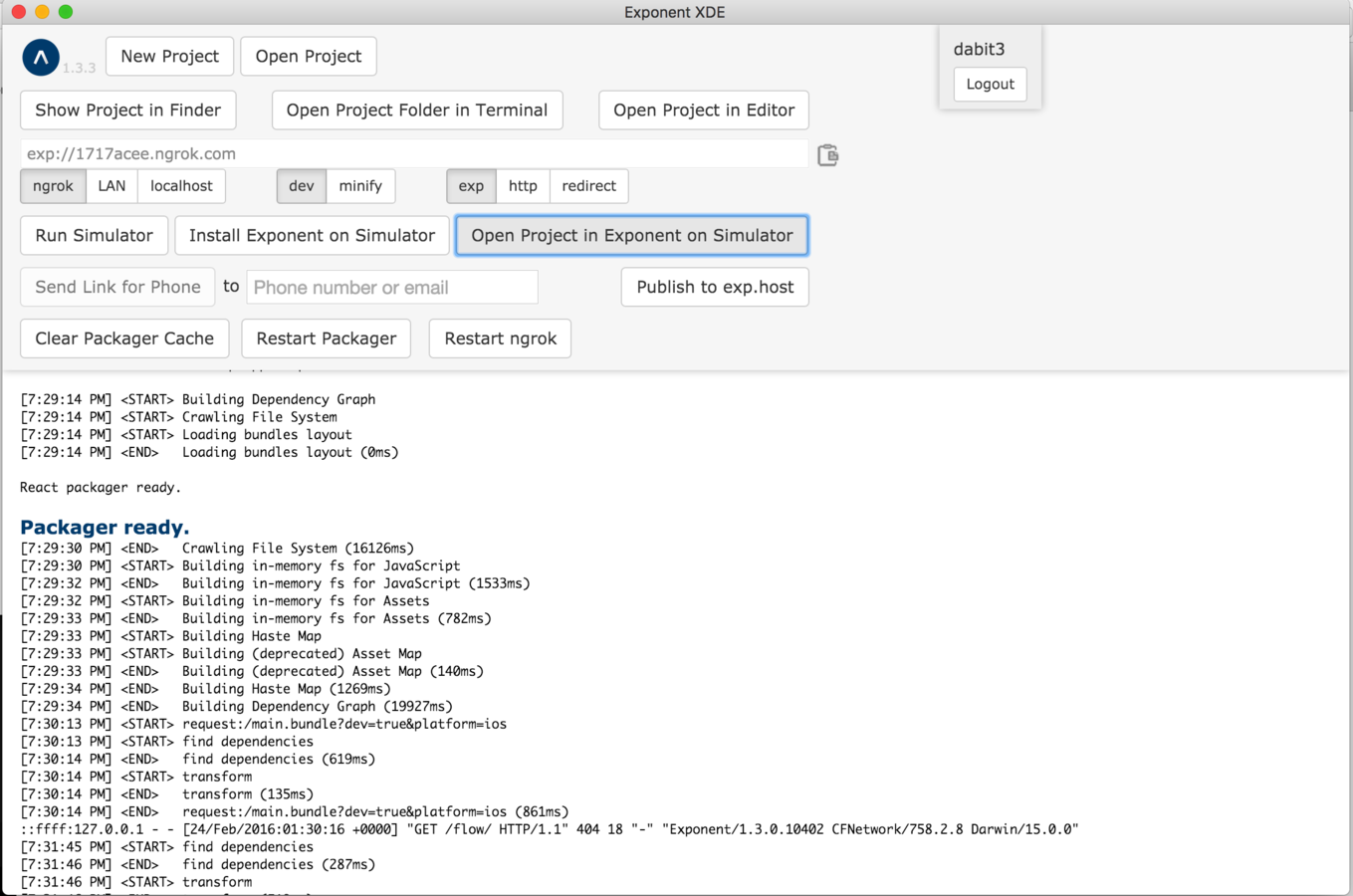Click the green zoom window button
1353x896 pixels.
click(66, 12)
